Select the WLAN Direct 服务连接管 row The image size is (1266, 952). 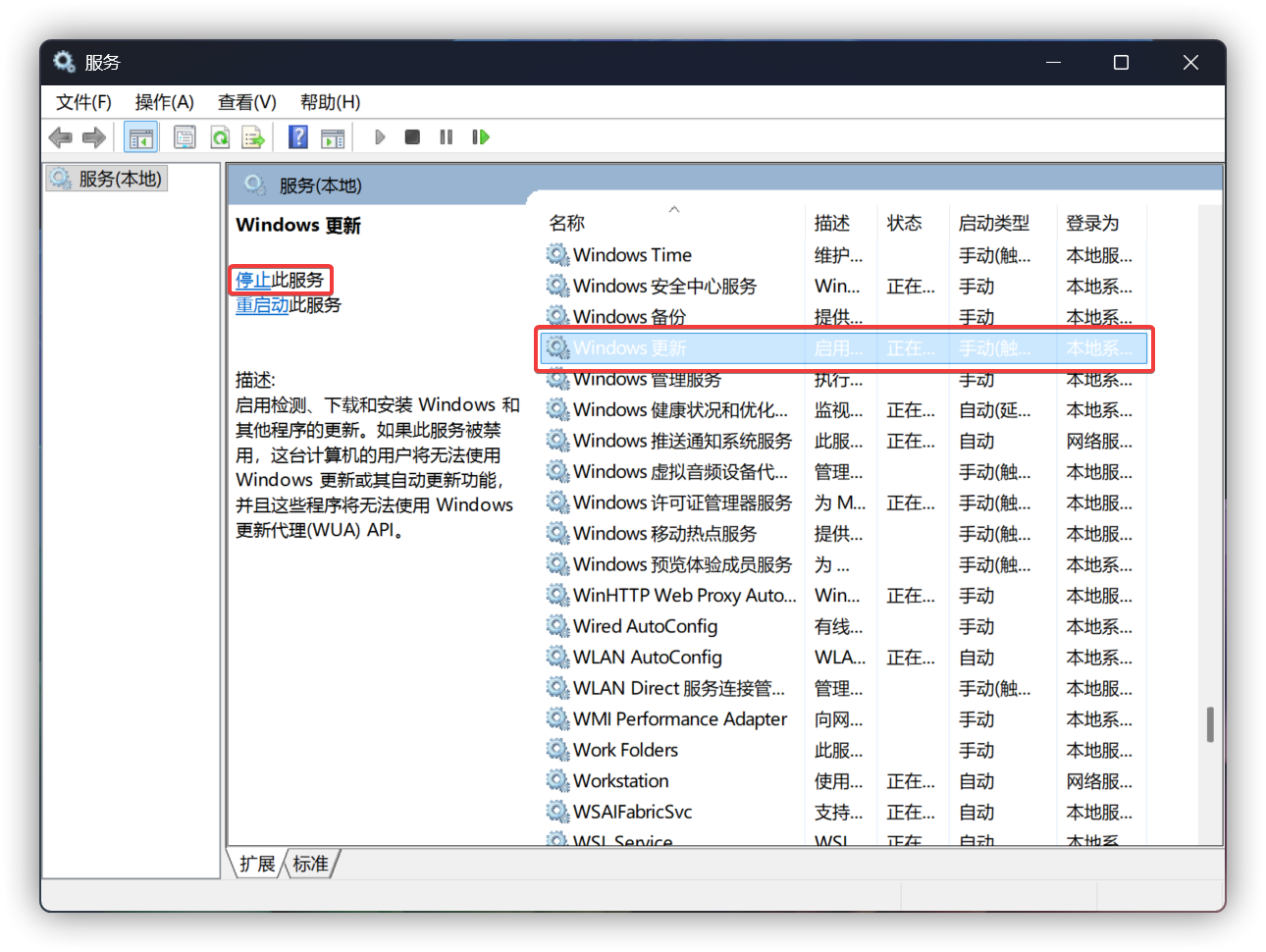click(844, 688)
